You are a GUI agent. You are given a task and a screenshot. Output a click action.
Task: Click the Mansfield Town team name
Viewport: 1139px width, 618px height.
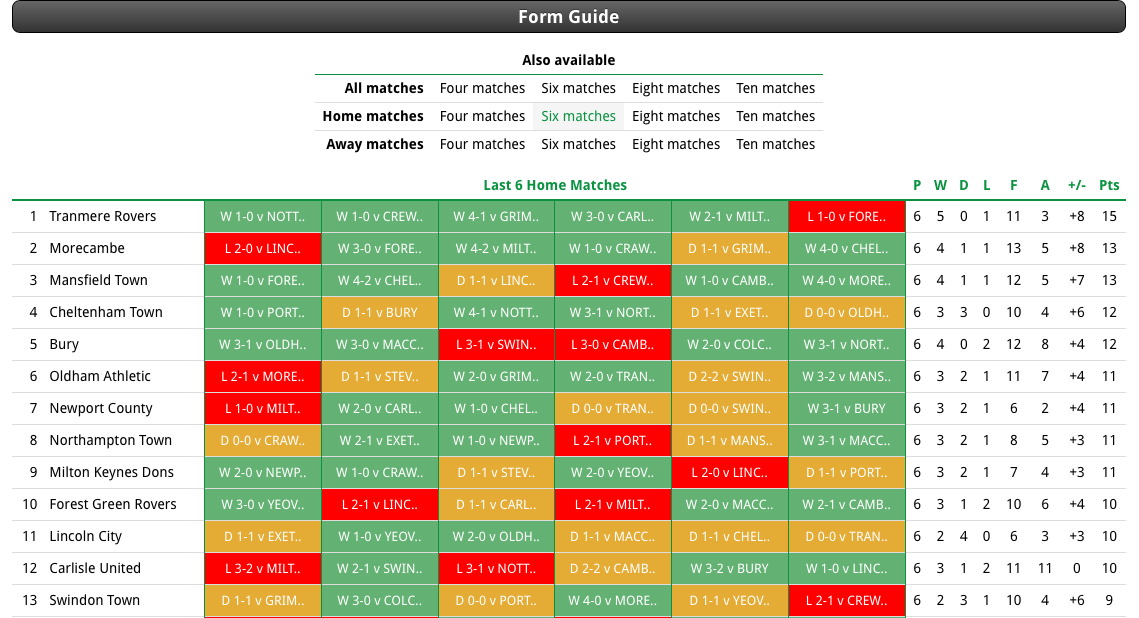click(98, 280)
